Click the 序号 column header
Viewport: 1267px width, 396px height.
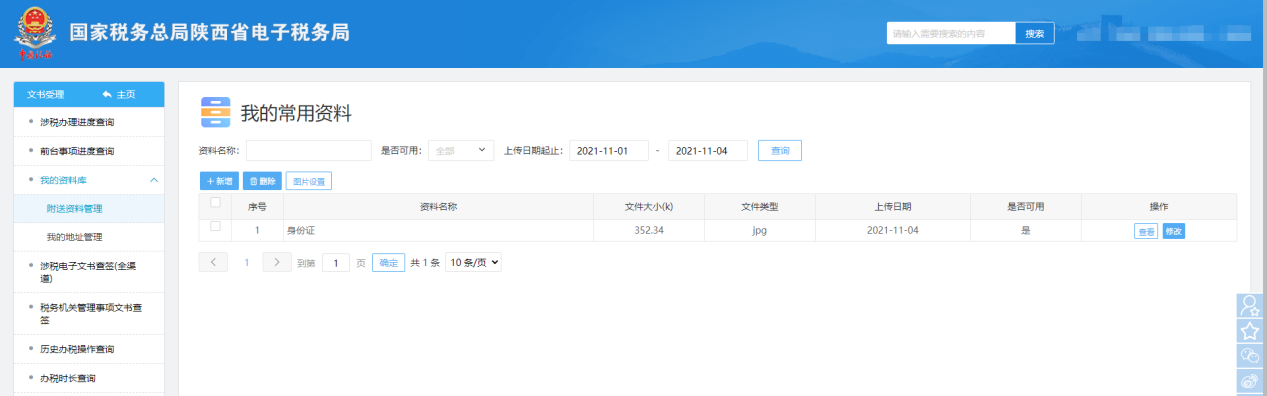click(257, 206)
